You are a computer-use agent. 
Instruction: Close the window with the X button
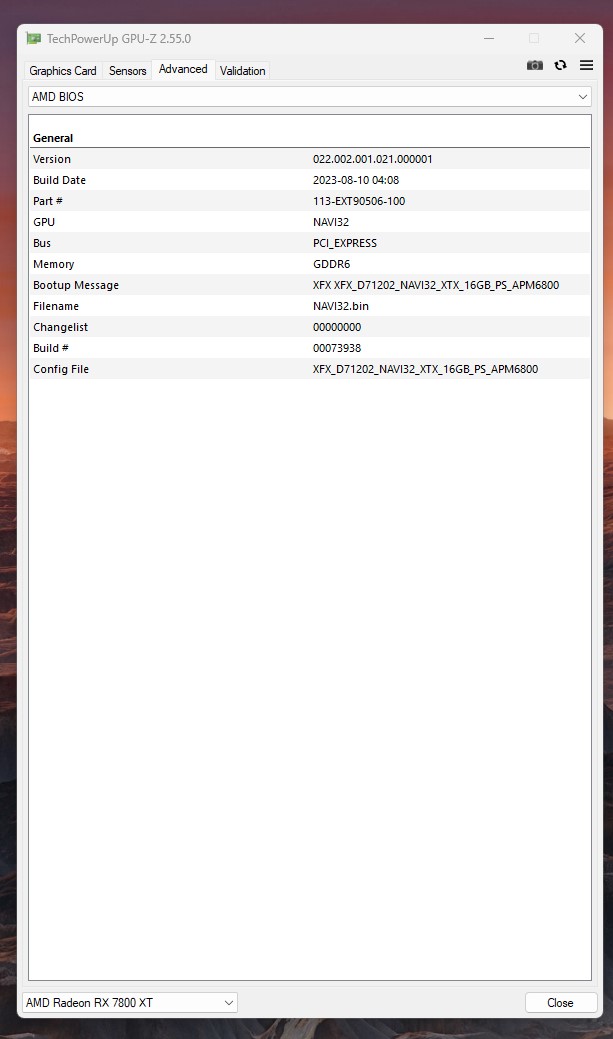coord(580,38)
